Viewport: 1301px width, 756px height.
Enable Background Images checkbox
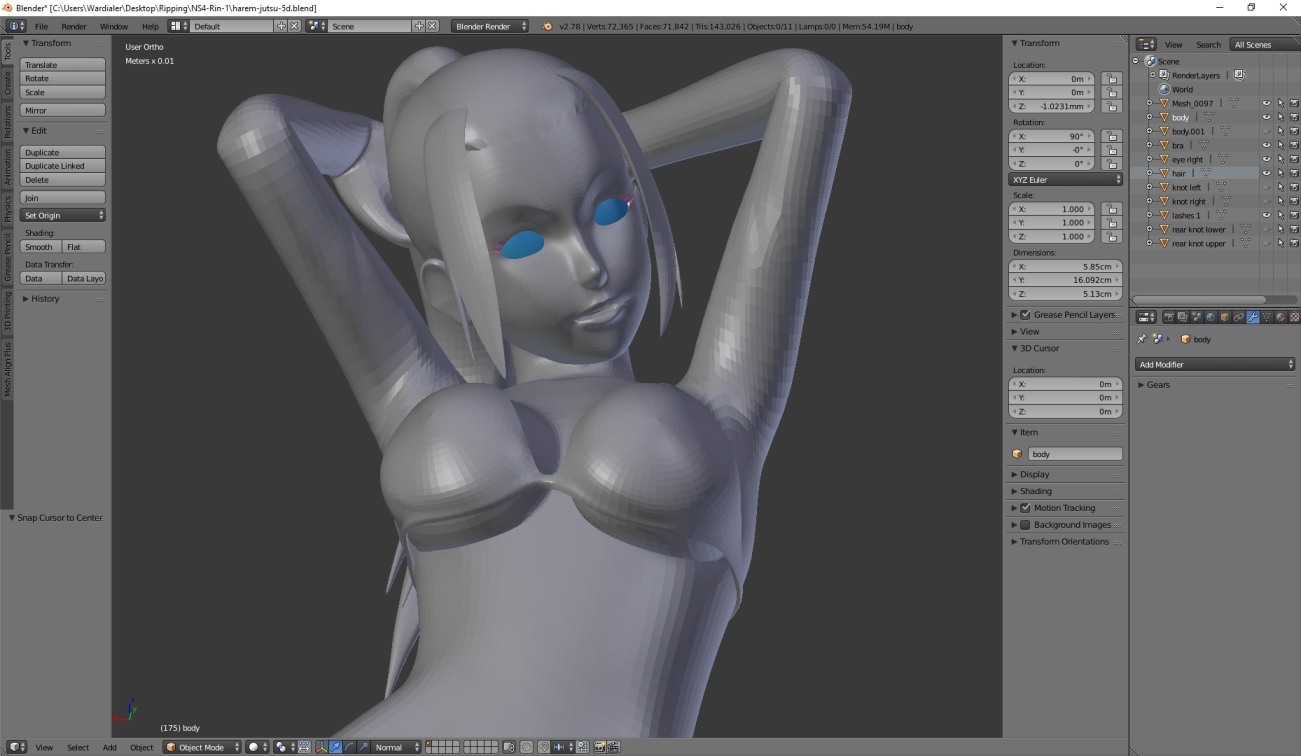point(1025,524)
